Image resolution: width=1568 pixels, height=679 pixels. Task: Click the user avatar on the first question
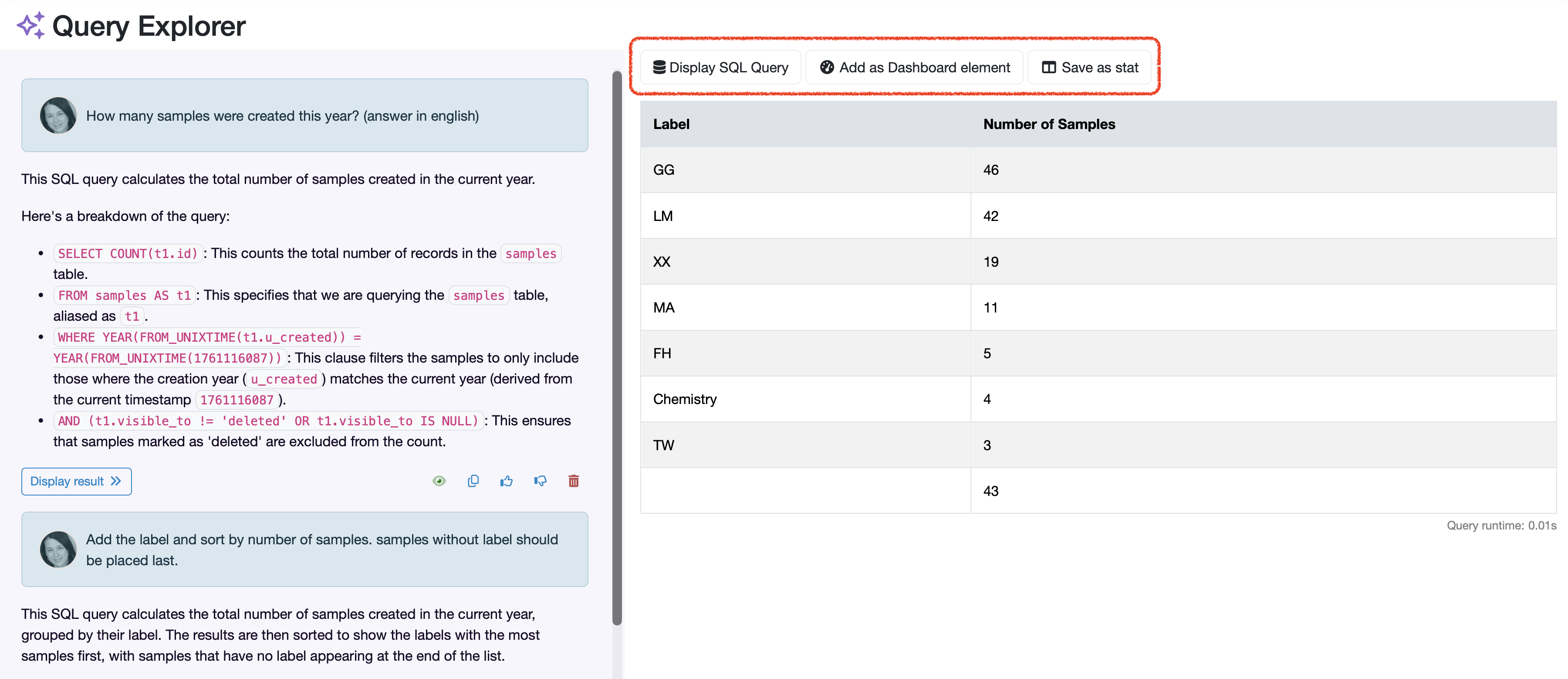[58, 115]
